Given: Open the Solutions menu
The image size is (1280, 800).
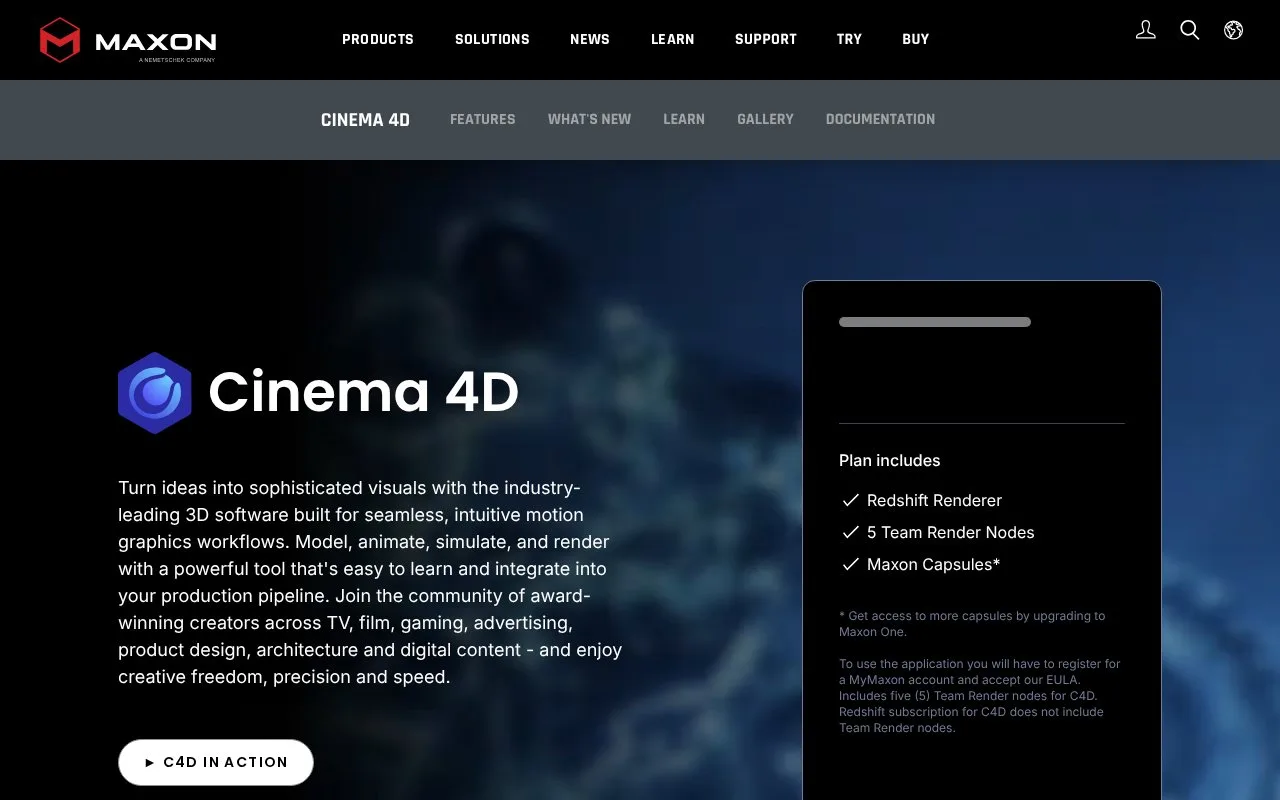Looking at the screenshot, I should pos(492,39).
